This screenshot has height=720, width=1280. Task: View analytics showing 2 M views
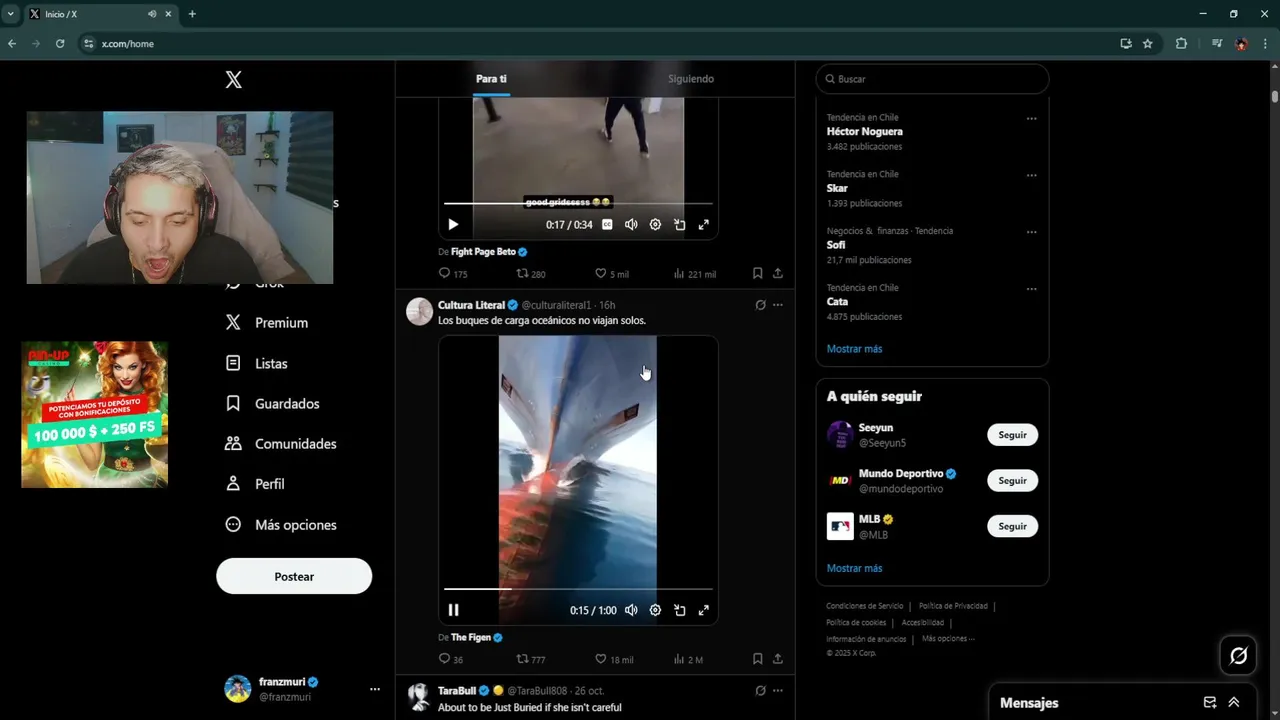[688, 659]
